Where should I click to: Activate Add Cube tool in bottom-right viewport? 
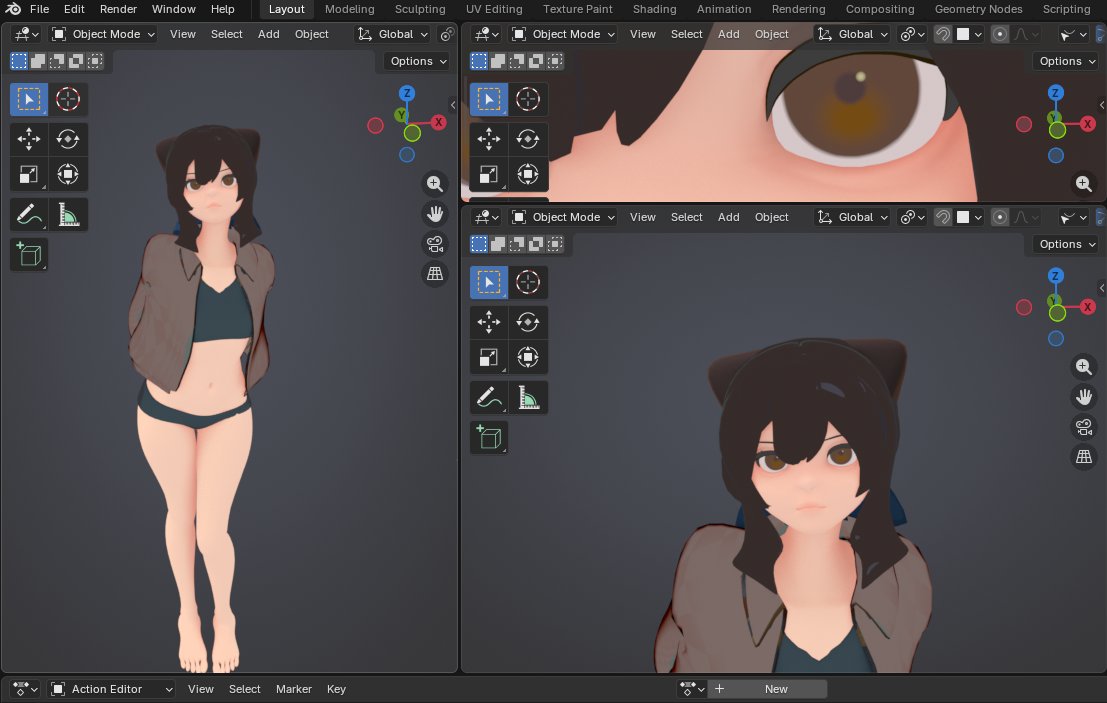pyautogui.click(x=489, y=438)
